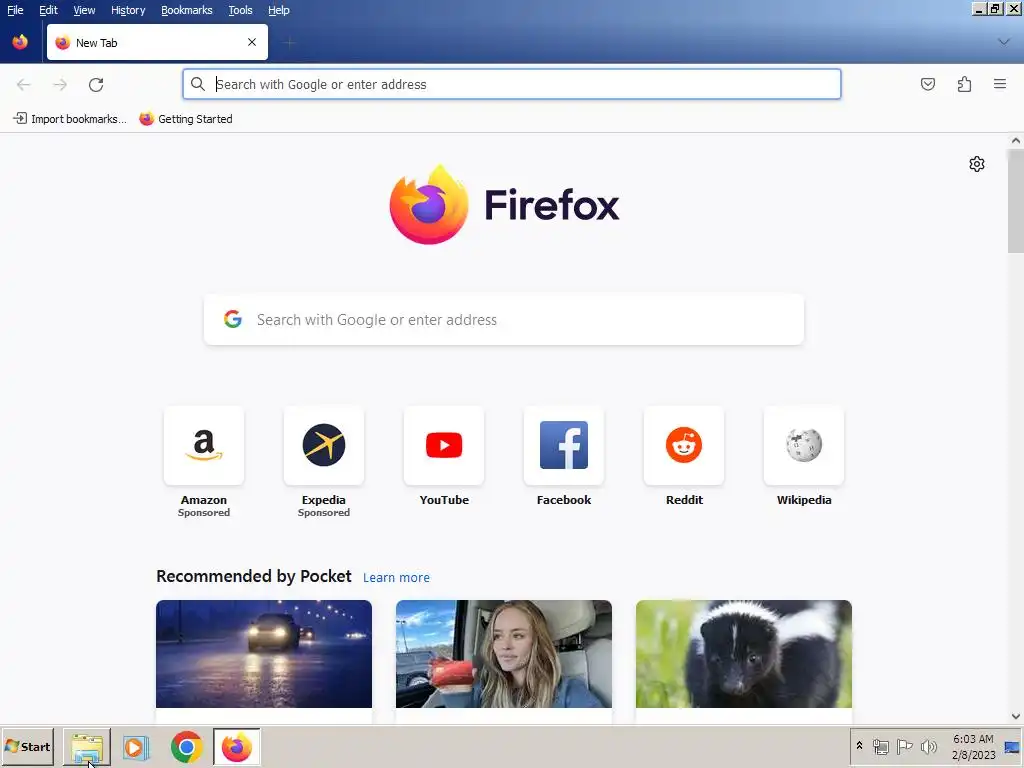Follow Learn more Pocket link
The width and height of the screenshot is (1024, 768).
pyautogui.click(x=396, y=577)
